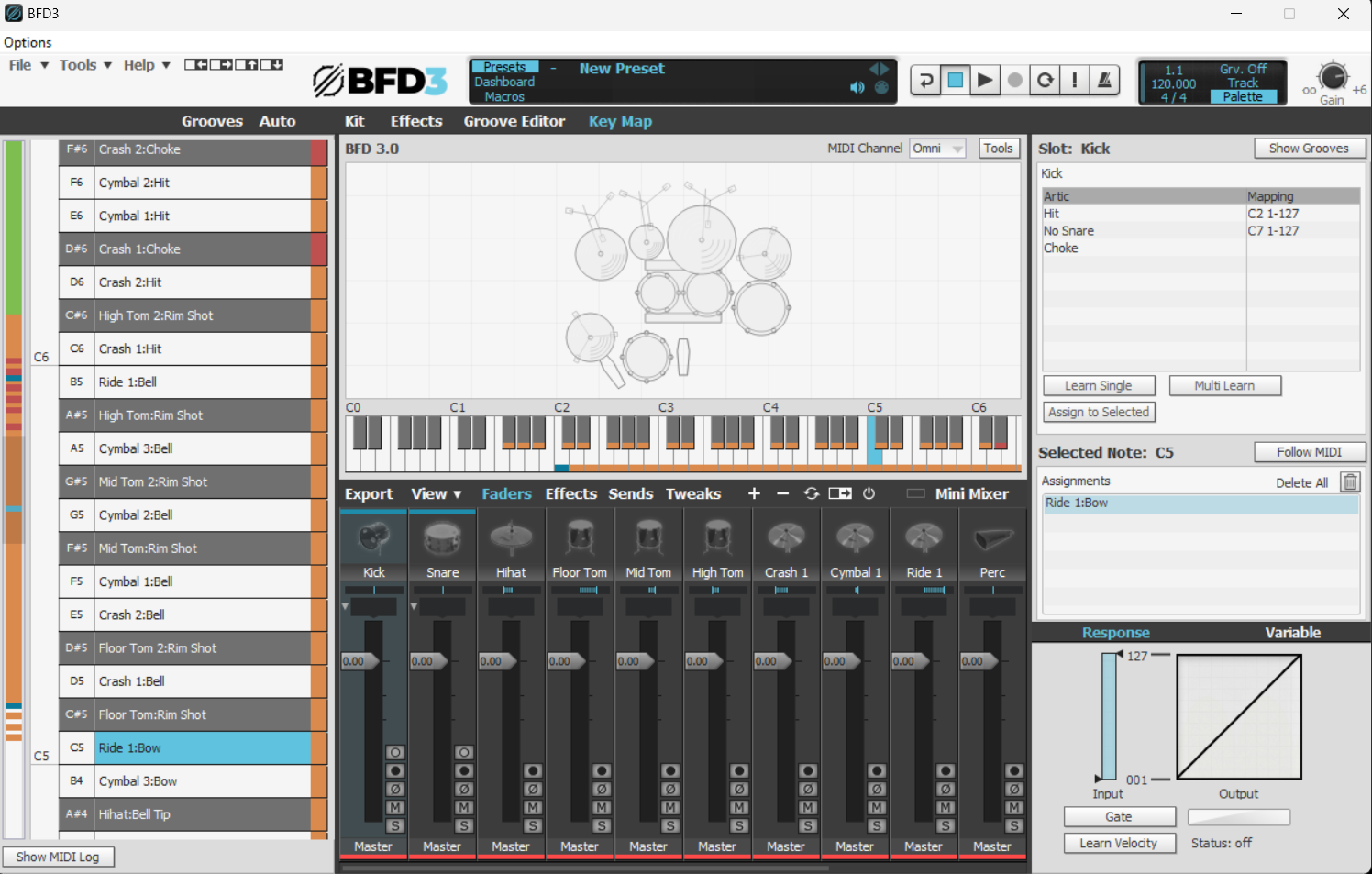Click the Hihat channel volume fader handle

498,661
